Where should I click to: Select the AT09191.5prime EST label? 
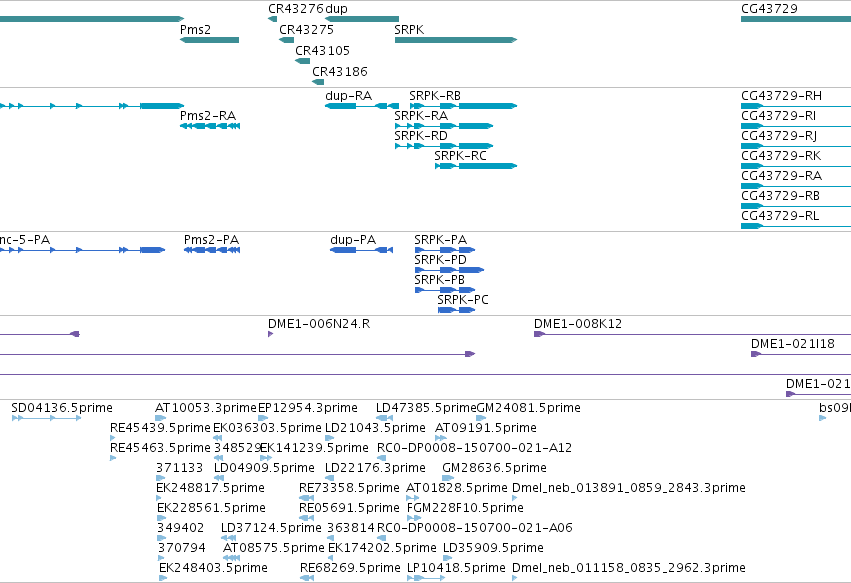pos(486,428)
